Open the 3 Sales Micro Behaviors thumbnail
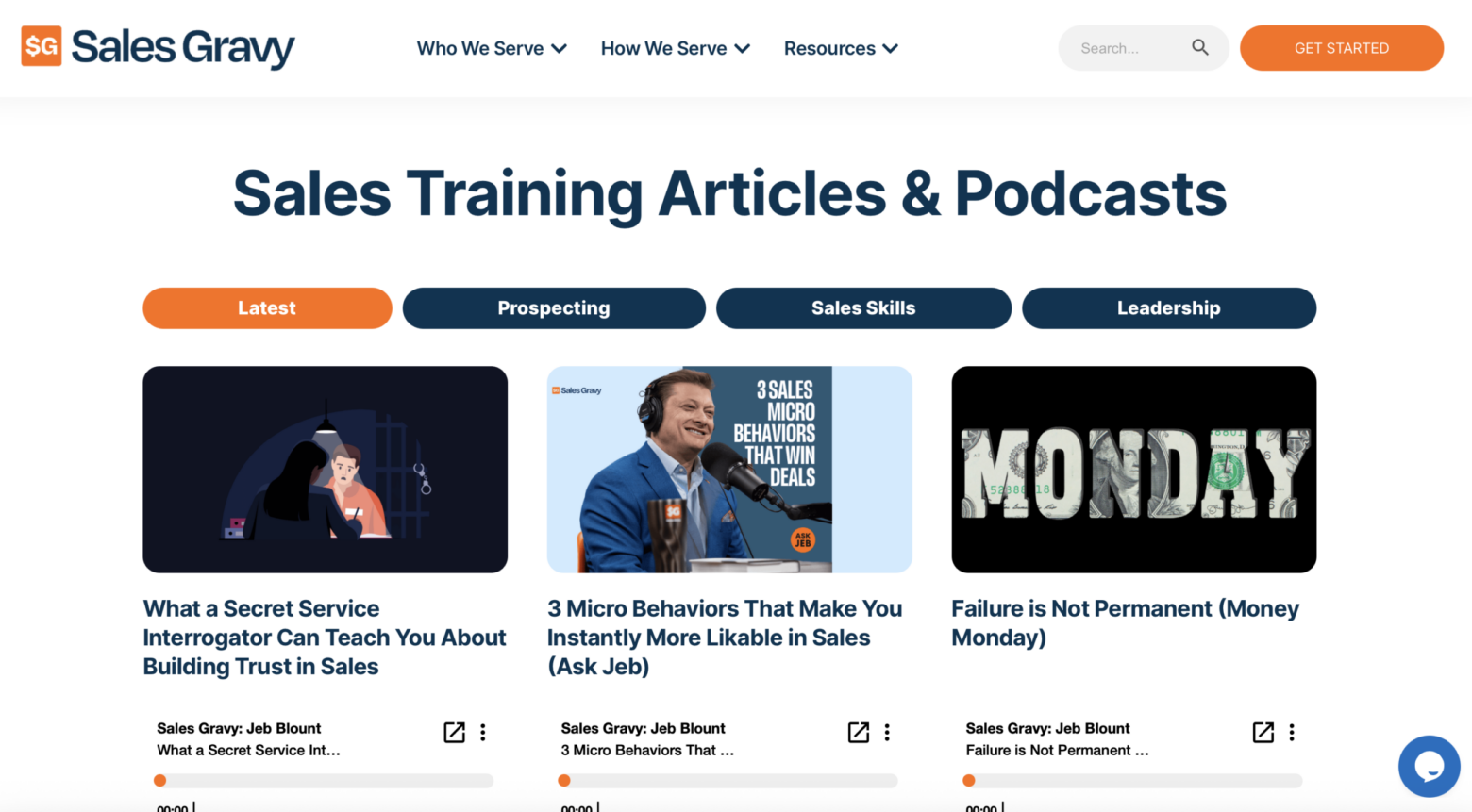This screenshot has width=1472, height=812. point(729,470)
